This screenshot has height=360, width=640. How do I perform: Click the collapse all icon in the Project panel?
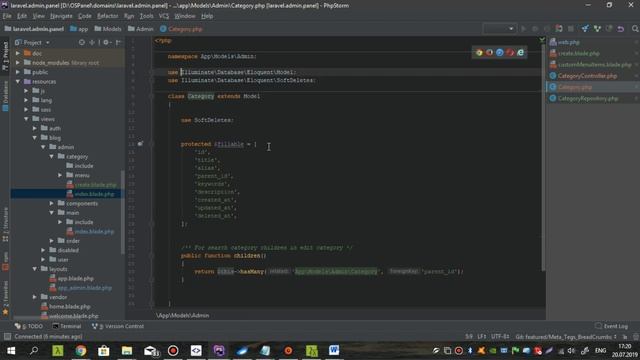(92, 42)
